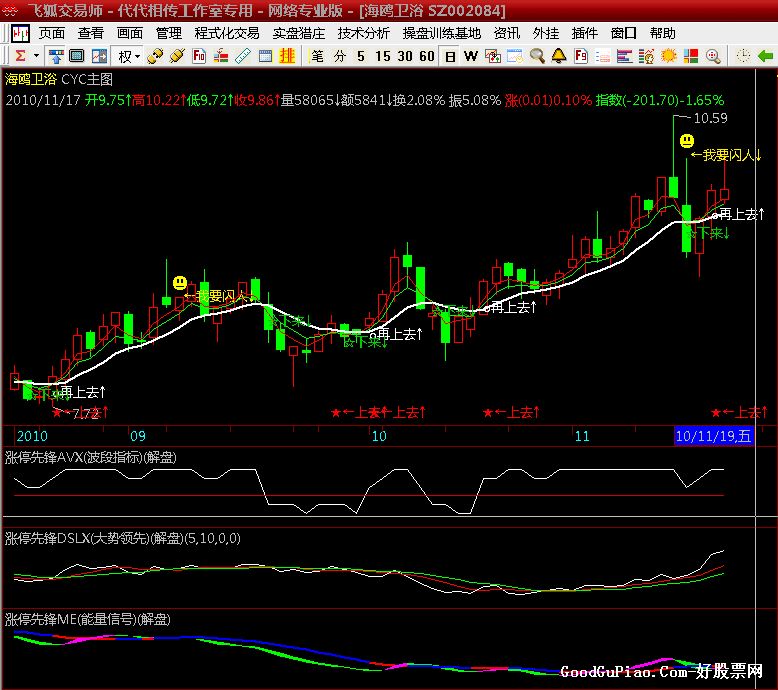Click the 笔 tick chart button
778x690 pixels.
tap(318, 56)
